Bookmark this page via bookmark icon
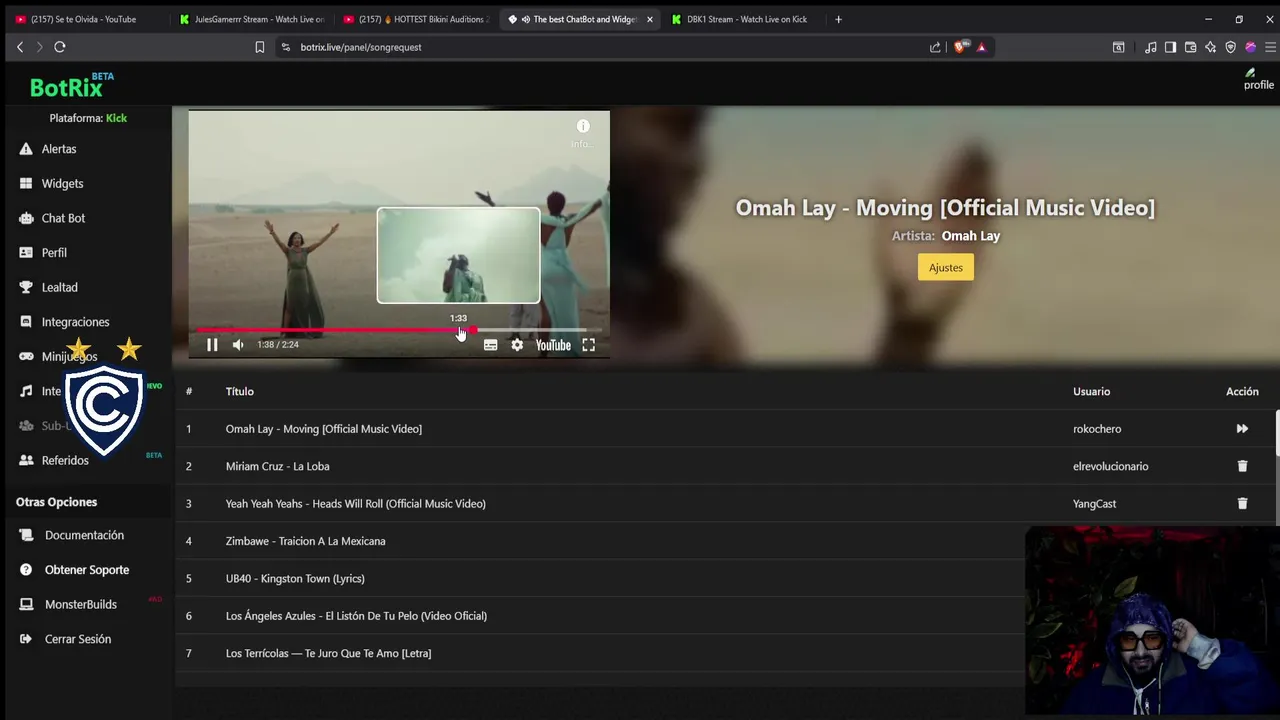1280x720 pixels. pyautogui.click(x=259, y=47)
